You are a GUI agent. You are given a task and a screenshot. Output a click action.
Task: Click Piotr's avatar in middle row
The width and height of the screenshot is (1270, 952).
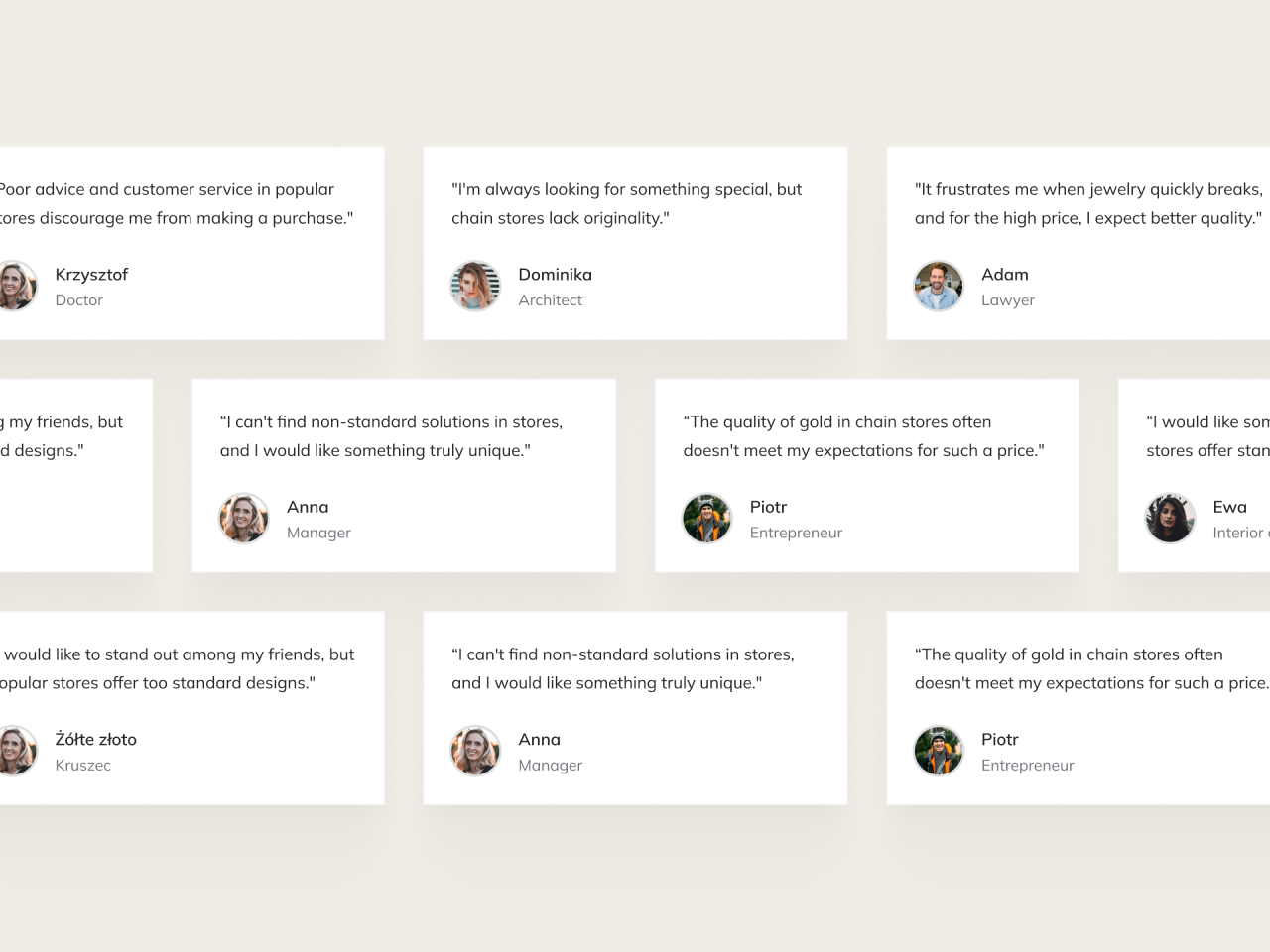click(707, 519)
